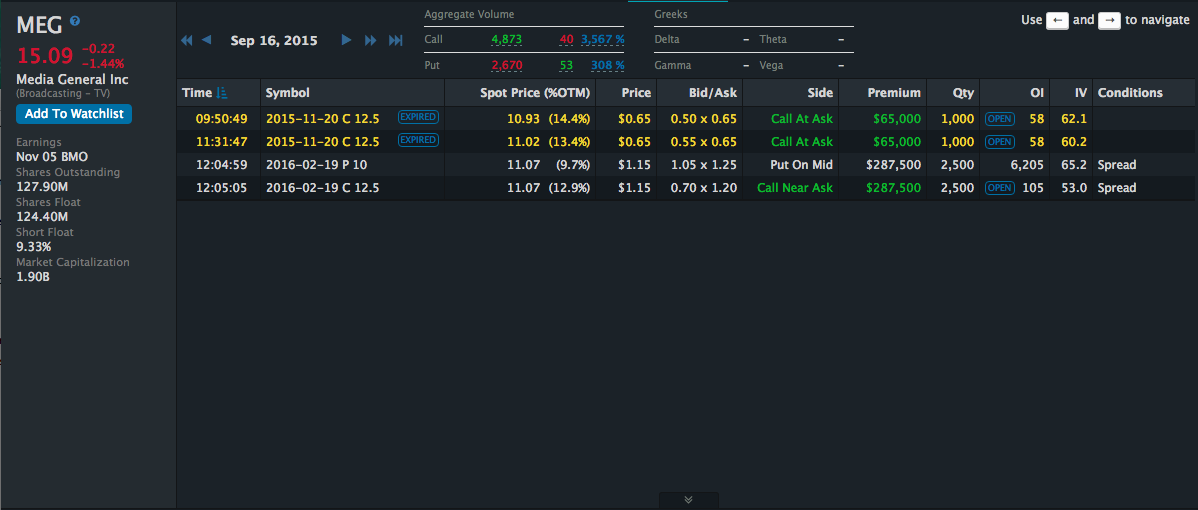Click the Call value 40 in red

566,39
